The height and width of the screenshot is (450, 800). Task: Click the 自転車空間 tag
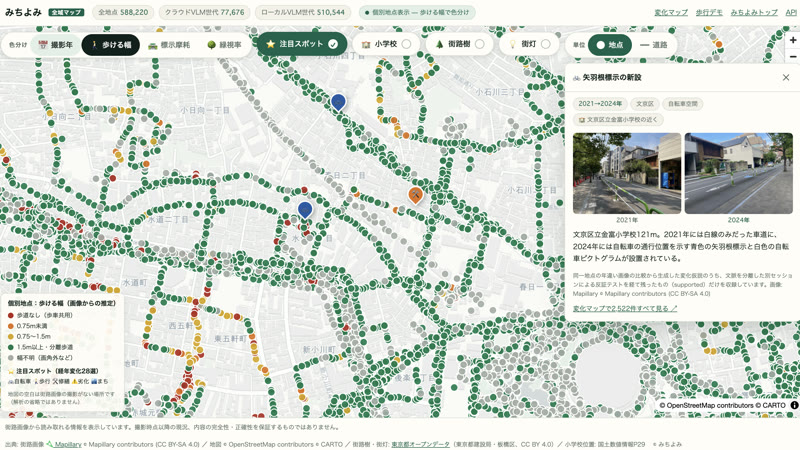point(683,104)
